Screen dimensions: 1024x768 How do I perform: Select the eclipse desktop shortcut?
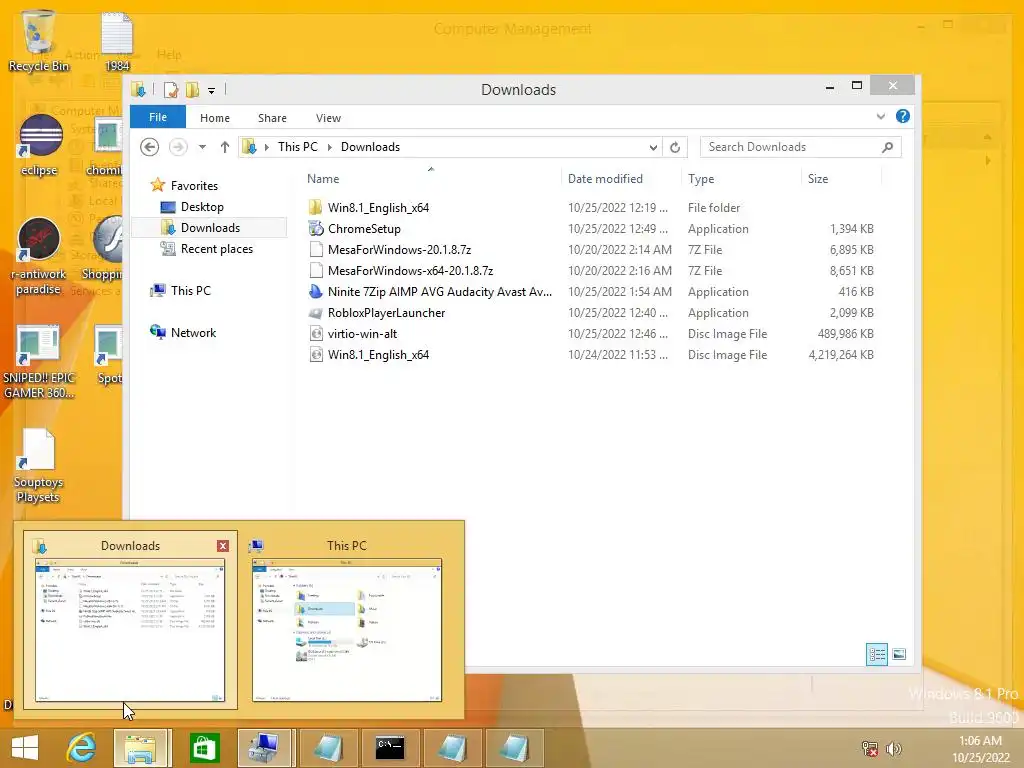tap(39, 145)
